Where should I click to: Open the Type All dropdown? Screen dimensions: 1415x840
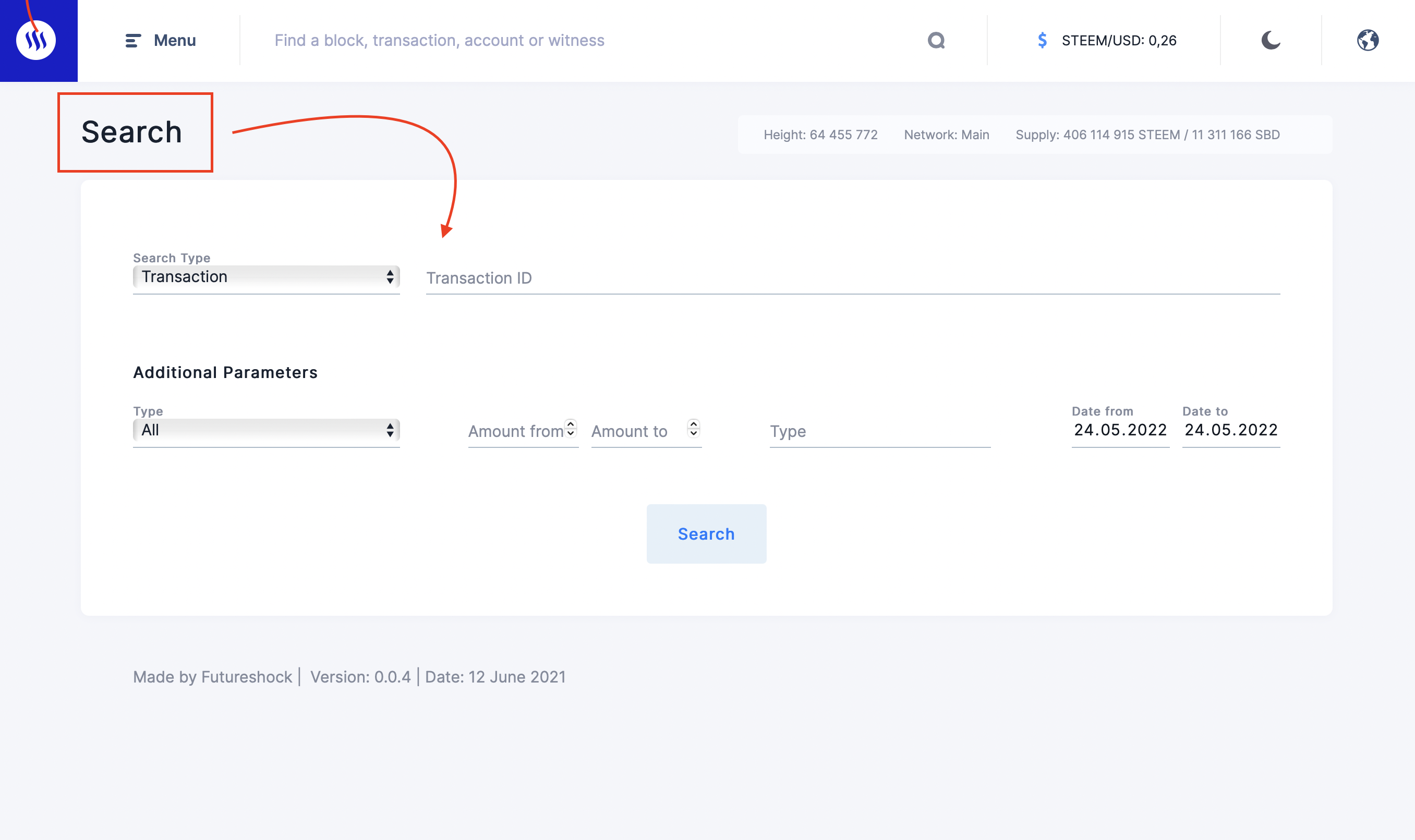[x=266, y=430]
